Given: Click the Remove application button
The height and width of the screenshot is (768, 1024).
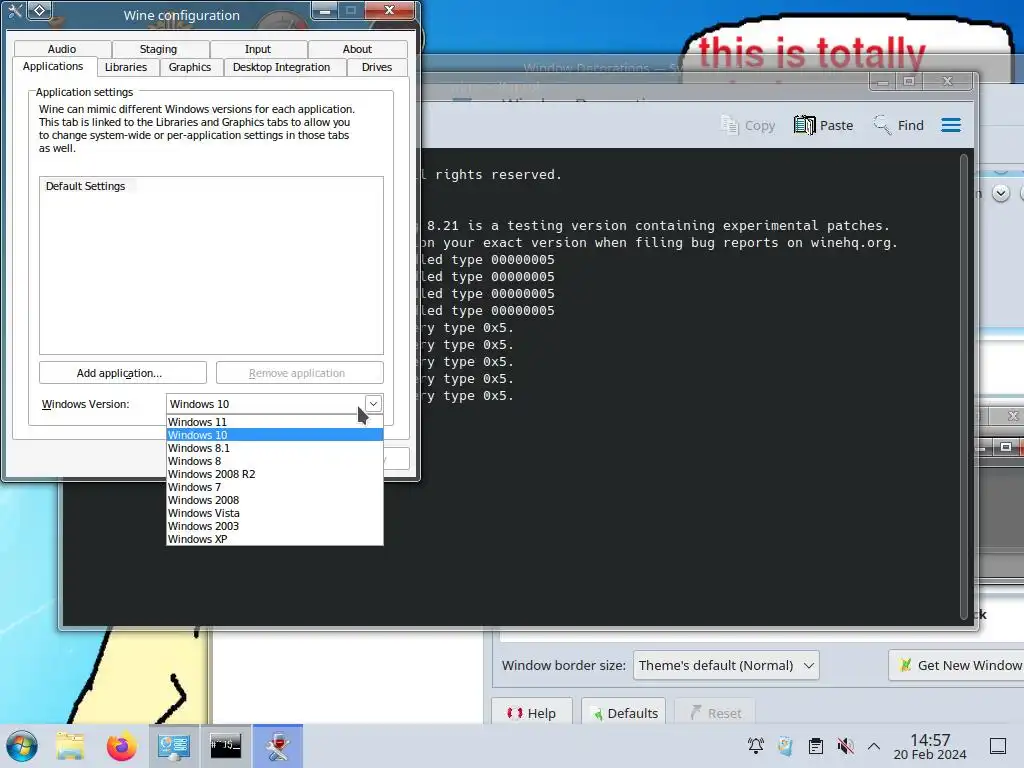Looking at the screenshot, I should [300, 373].
